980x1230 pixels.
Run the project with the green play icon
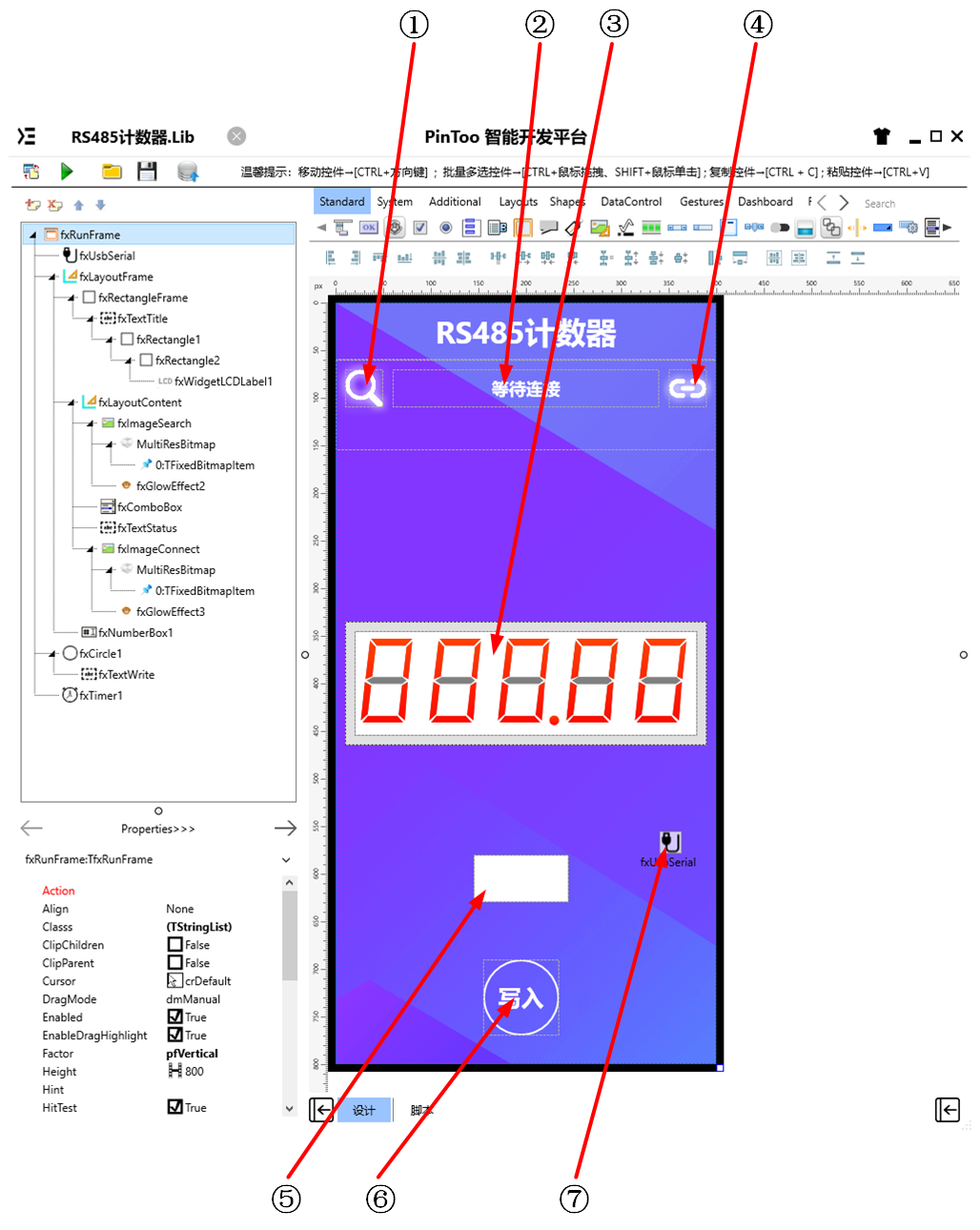pos(67,172)
